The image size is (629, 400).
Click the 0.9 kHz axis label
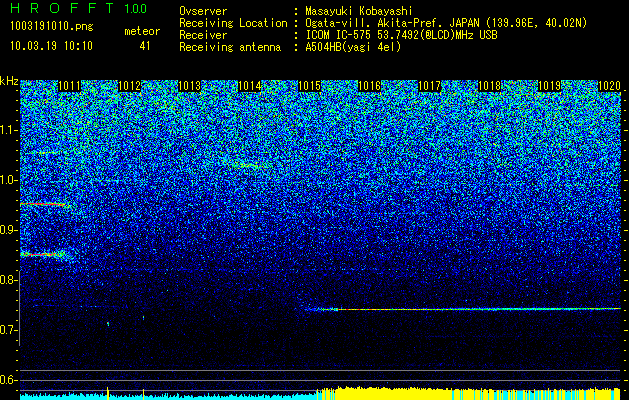coord(8,230)
